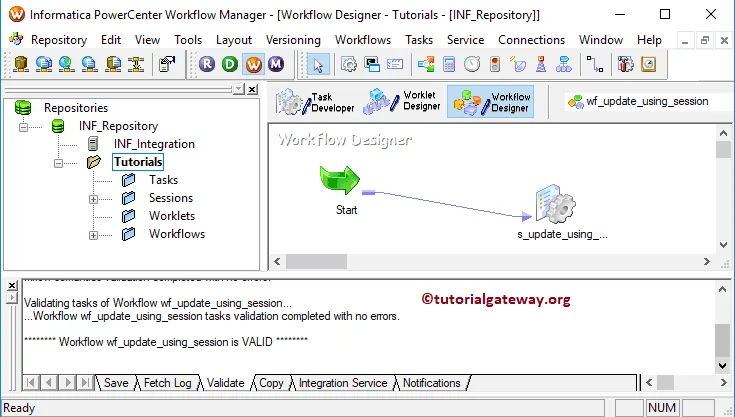
Task: Create an Assignment task with the calculator icon
Action: pyautogui.click(x=449, y=64)
